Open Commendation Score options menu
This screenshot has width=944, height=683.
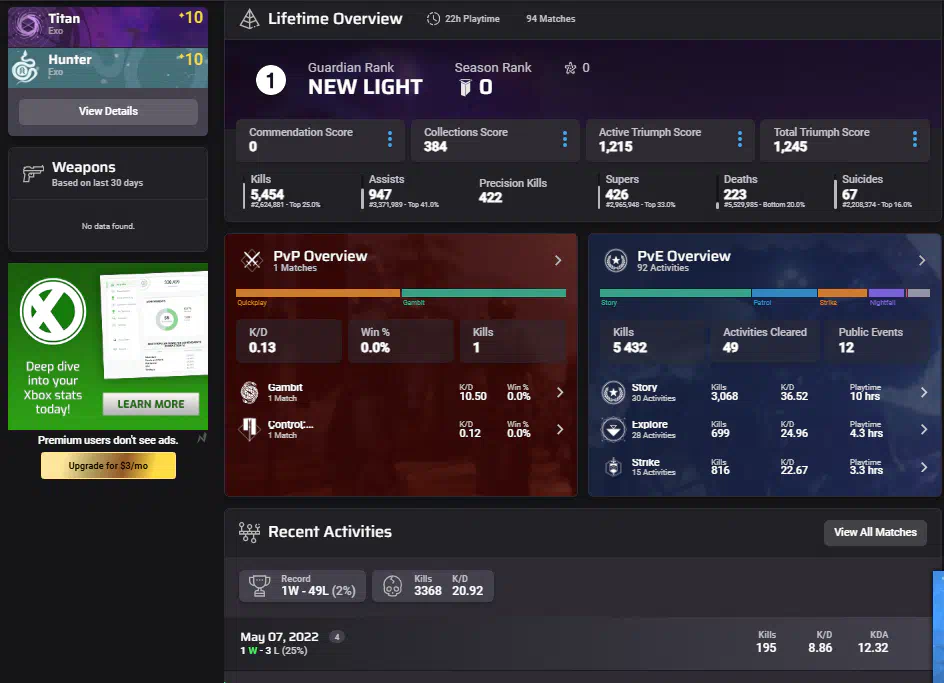tap(390, 140)
